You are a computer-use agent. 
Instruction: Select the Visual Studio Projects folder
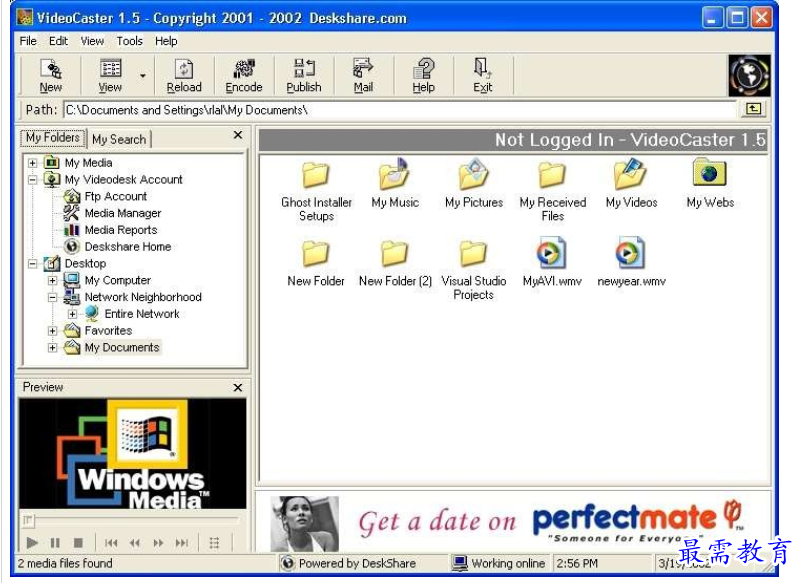[474, 270]
